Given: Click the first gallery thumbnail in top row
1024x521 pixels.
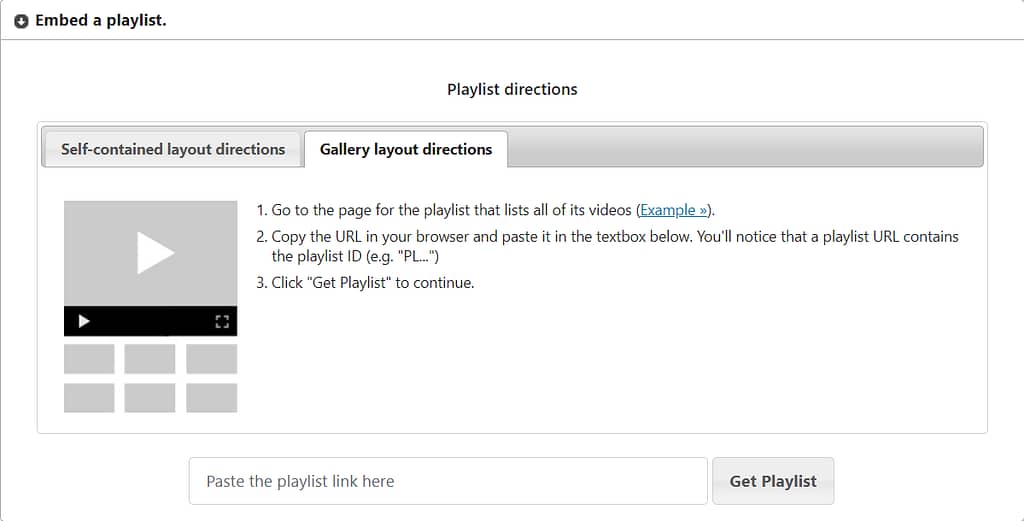Looking at the screenshot, I should click(89, 359).
